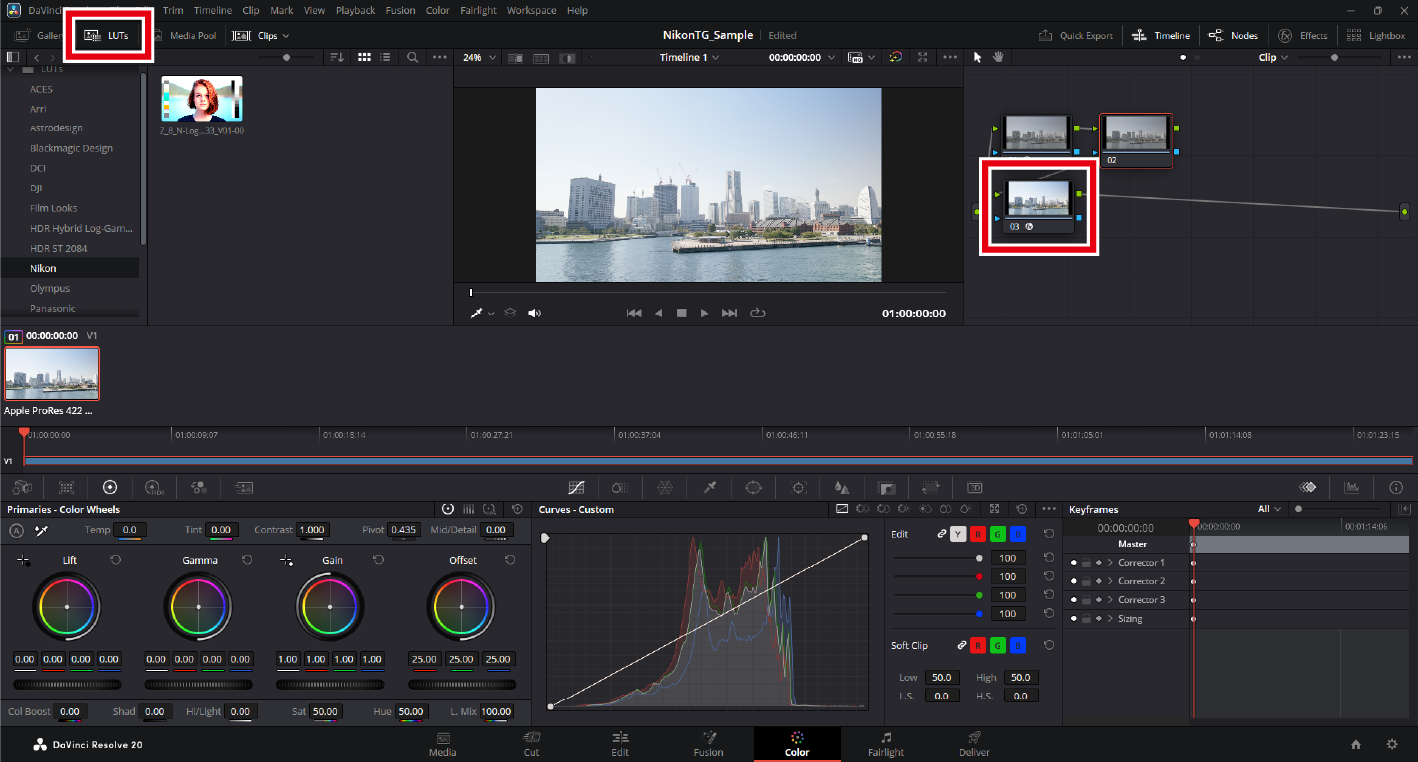The height and width of the screenshot is (762, 1418).
Task: Reset the Lift color wheel
Action: [x=115, y=560]
